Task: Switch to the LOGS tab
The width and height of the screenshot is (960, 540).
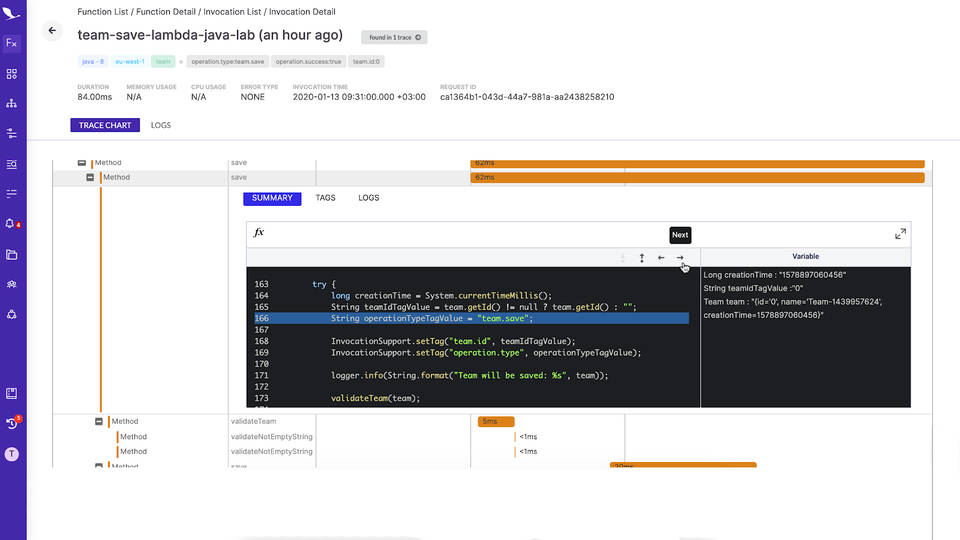Action: tap(161, 125)
